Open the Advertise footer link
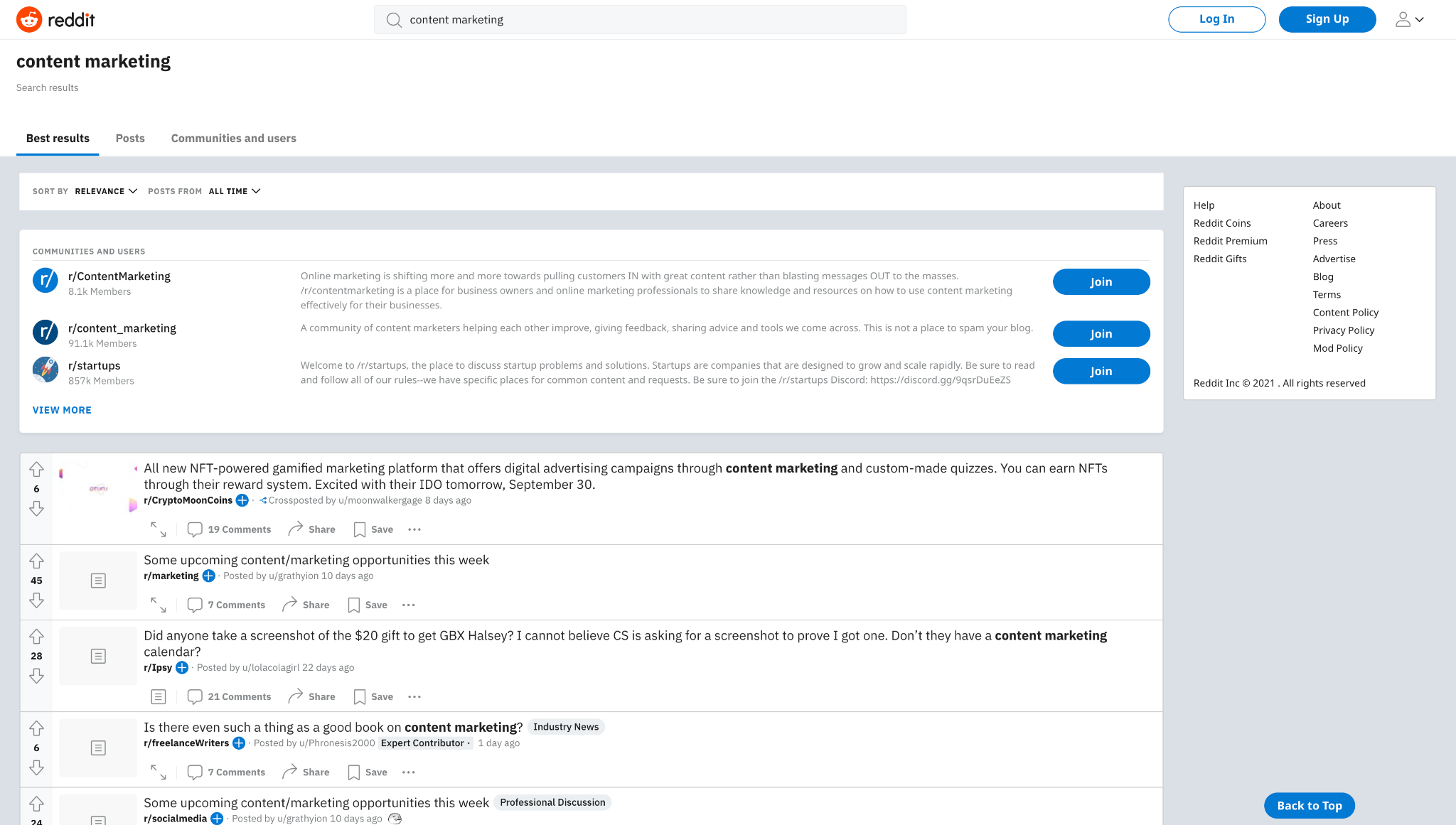 tap(1334, 259)
